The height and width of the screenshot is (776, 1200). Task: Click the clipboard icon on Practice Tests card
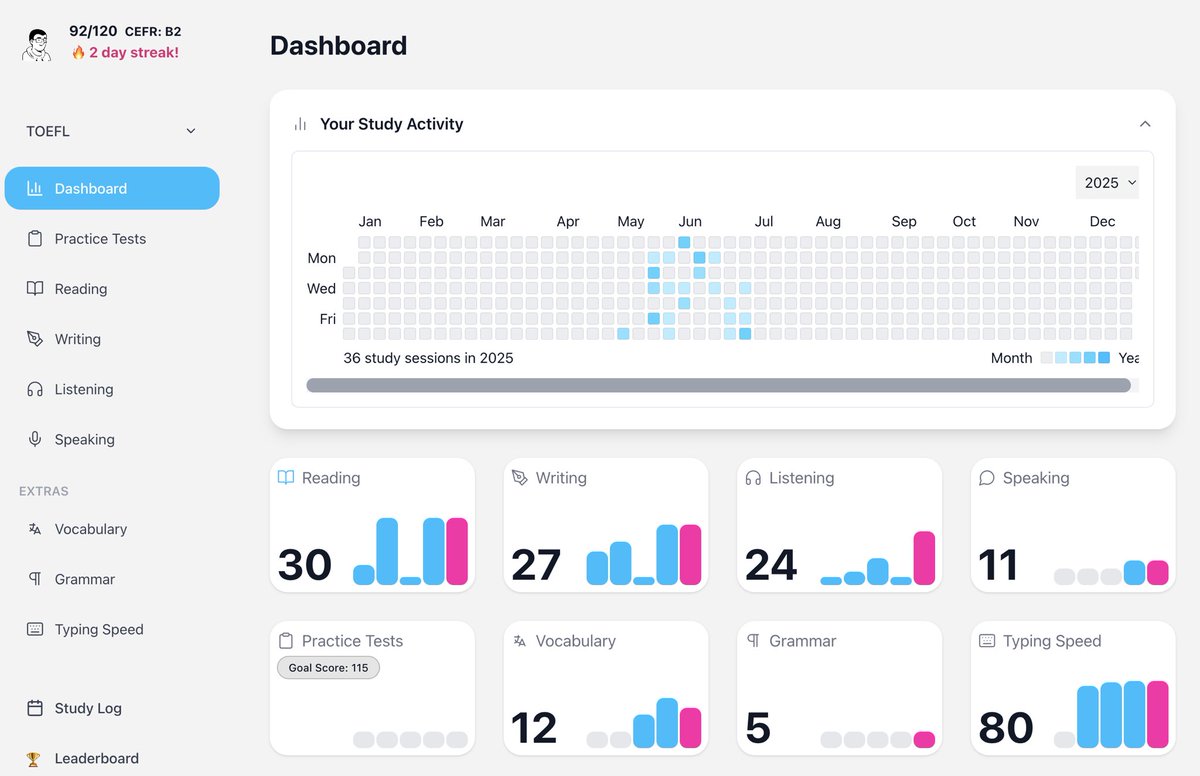pyautogui.click(x=286, y=640)
